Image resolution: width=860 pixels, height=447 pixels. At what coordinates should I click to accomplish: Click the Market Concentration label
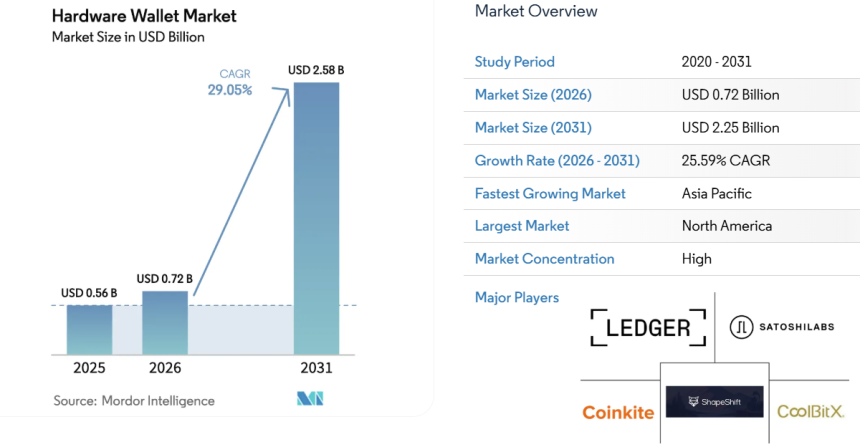544,259
